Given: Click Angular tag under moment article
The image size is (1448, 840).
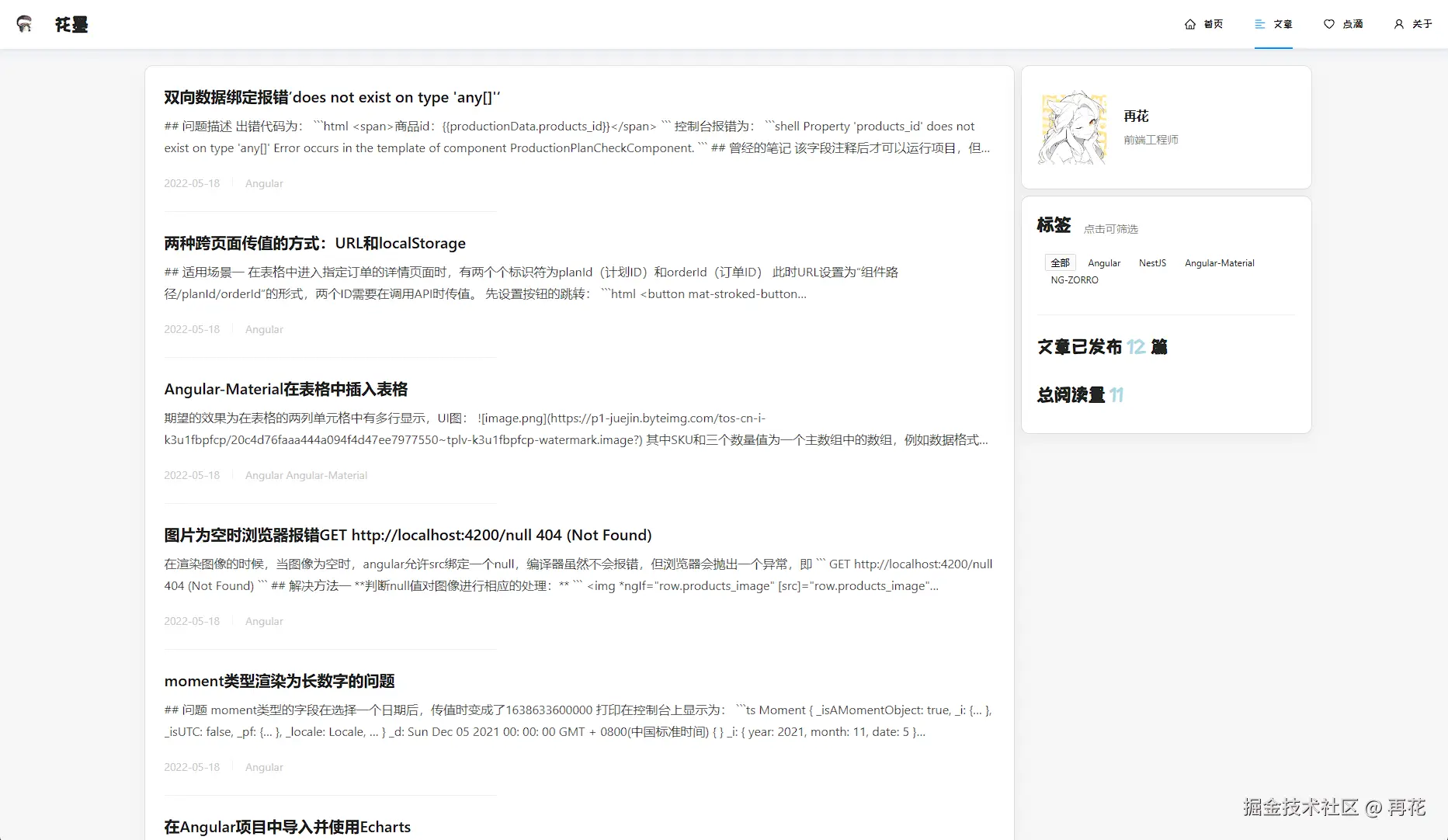Looking at the screenshot, I should (264, 767).
